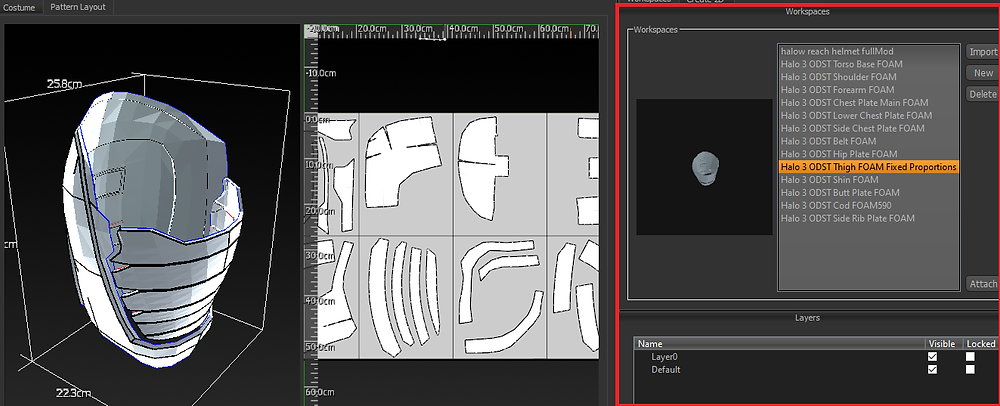Select the Layer0 row in Layers
The width and height of the screenshot is (1000, 406).
pyautogui.click(x=816, y=357)
